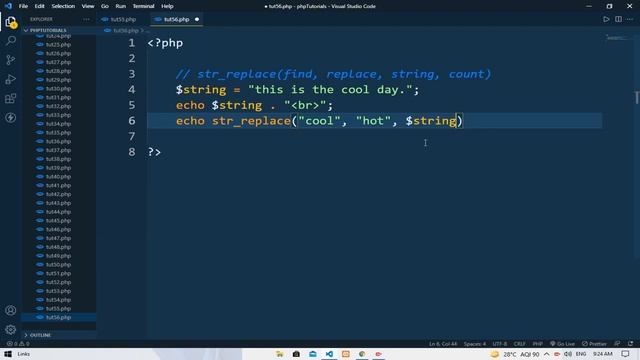The width and height of the screenshot is (640, 360).
Task: Open Windows Action Center notifications
Action: pyautogui.click(x=625, y=354)
